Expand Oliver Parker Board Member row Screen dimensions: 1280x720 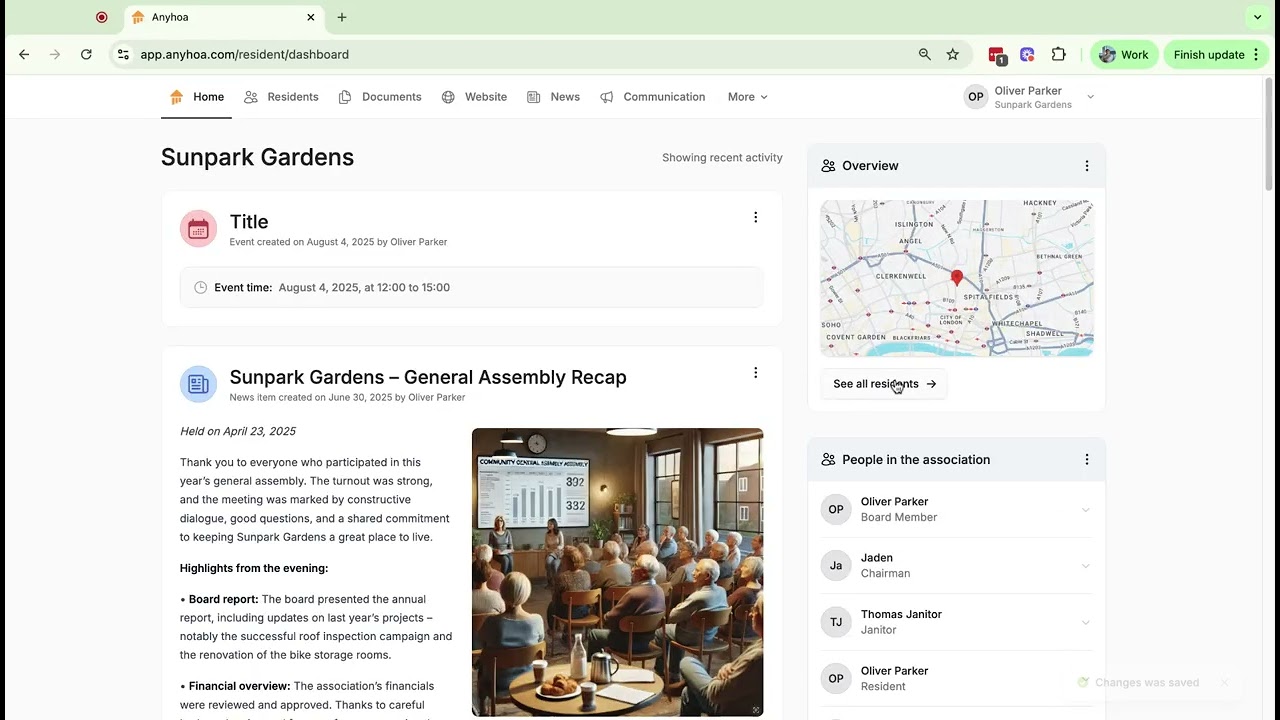957,509
